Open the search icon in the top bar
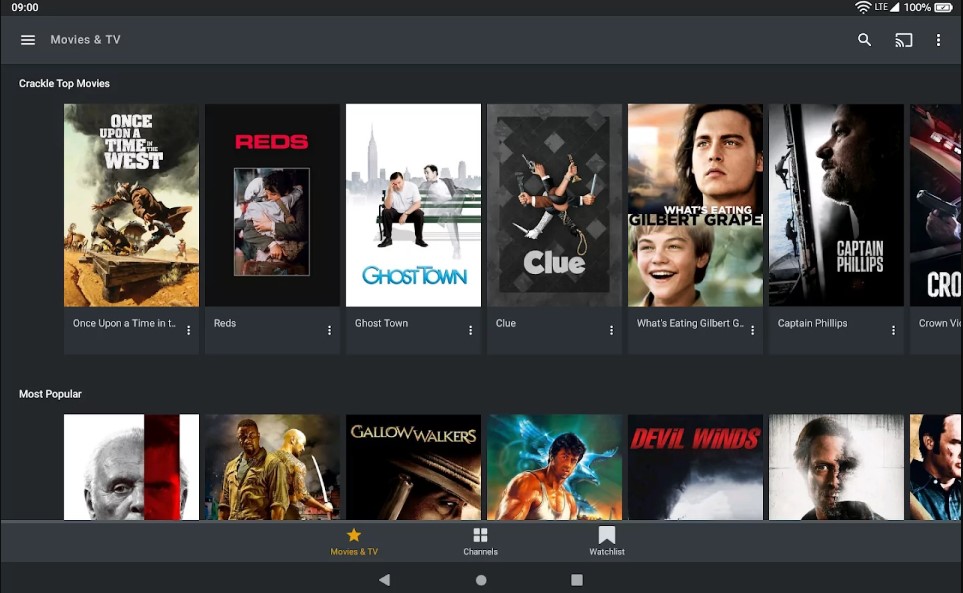This screenshot has height=593, width=963. [864, 40]
